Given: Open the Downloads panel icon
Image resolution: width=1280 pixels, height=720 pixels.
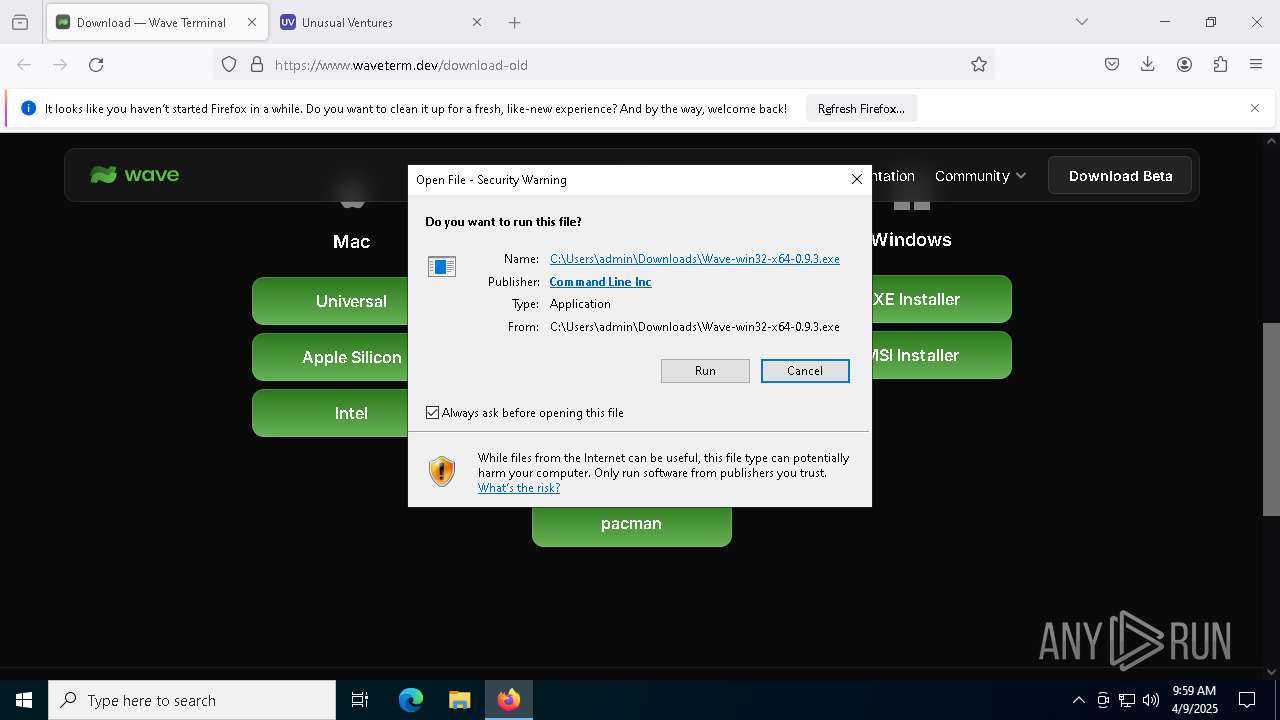Looking at the screenshot, I should 1148,65.
